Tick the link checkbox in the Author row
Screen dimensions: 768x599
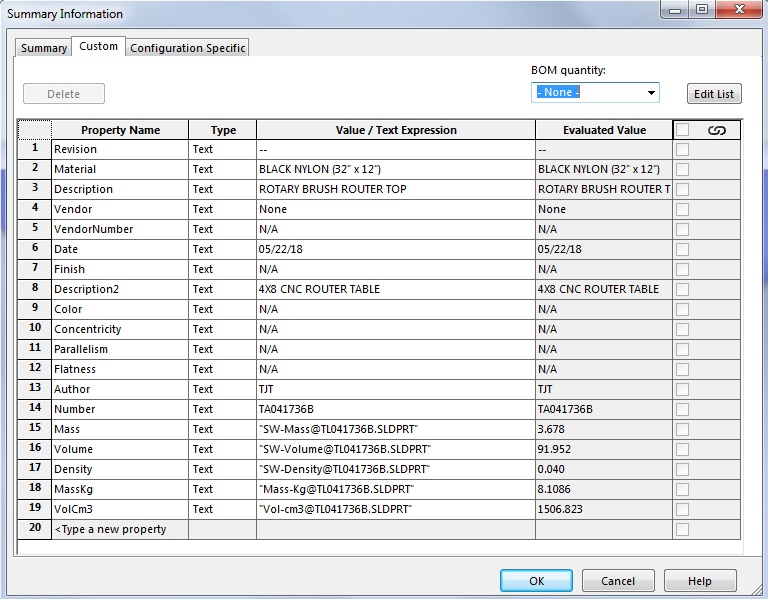[x=682, y=389]
